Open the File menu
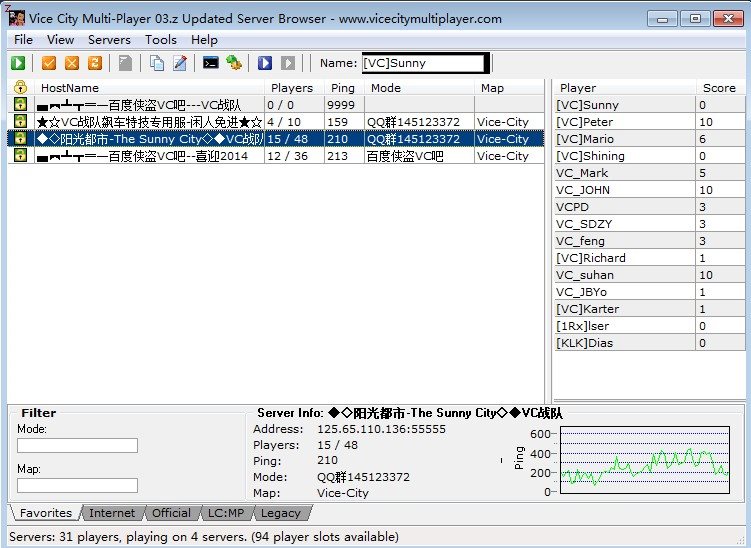The image size is (751, 548). coord(23,40)
